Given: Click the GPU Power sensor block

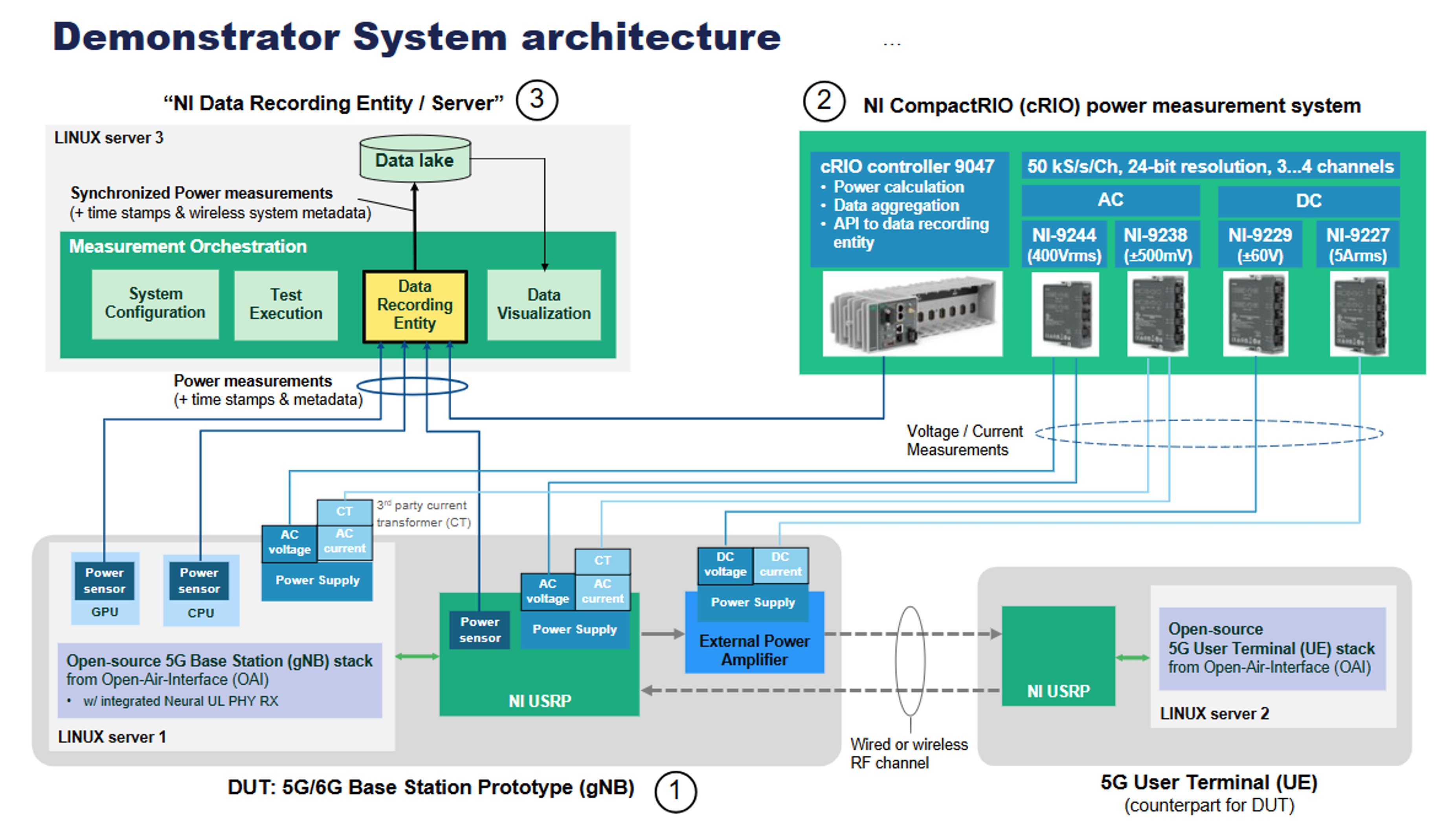Looking at the screenshot, I should [104, 580].
